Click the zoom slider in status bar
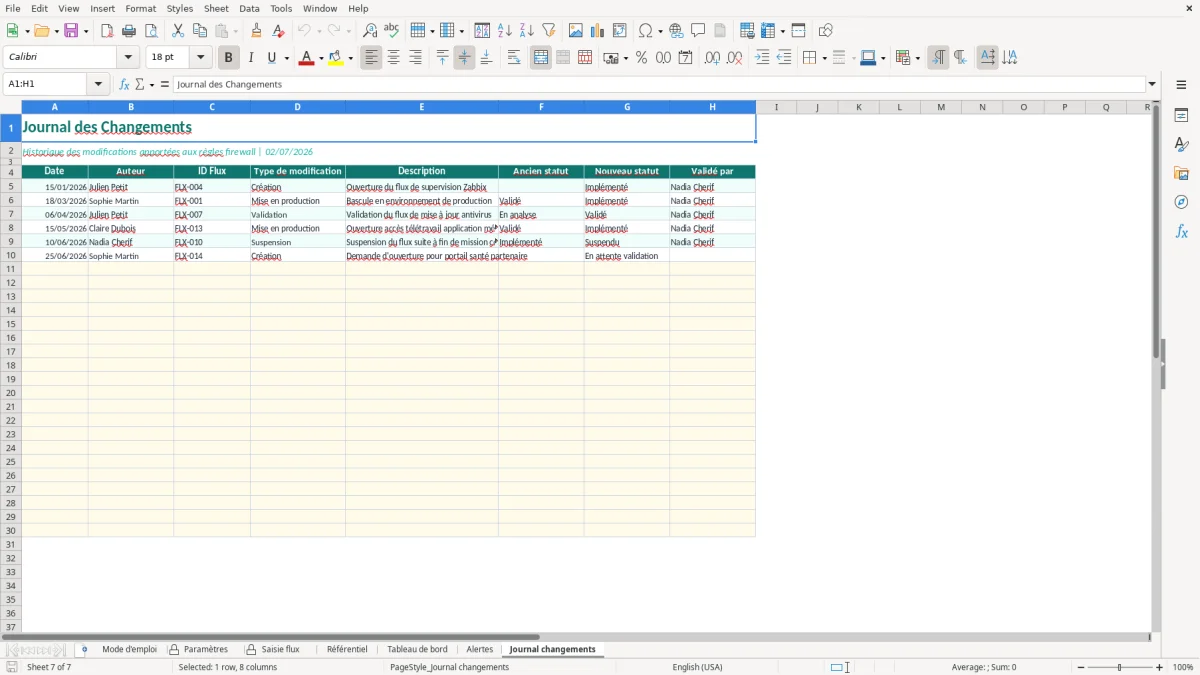The height and width of the screenshot is (675, 1200). 1120,667
